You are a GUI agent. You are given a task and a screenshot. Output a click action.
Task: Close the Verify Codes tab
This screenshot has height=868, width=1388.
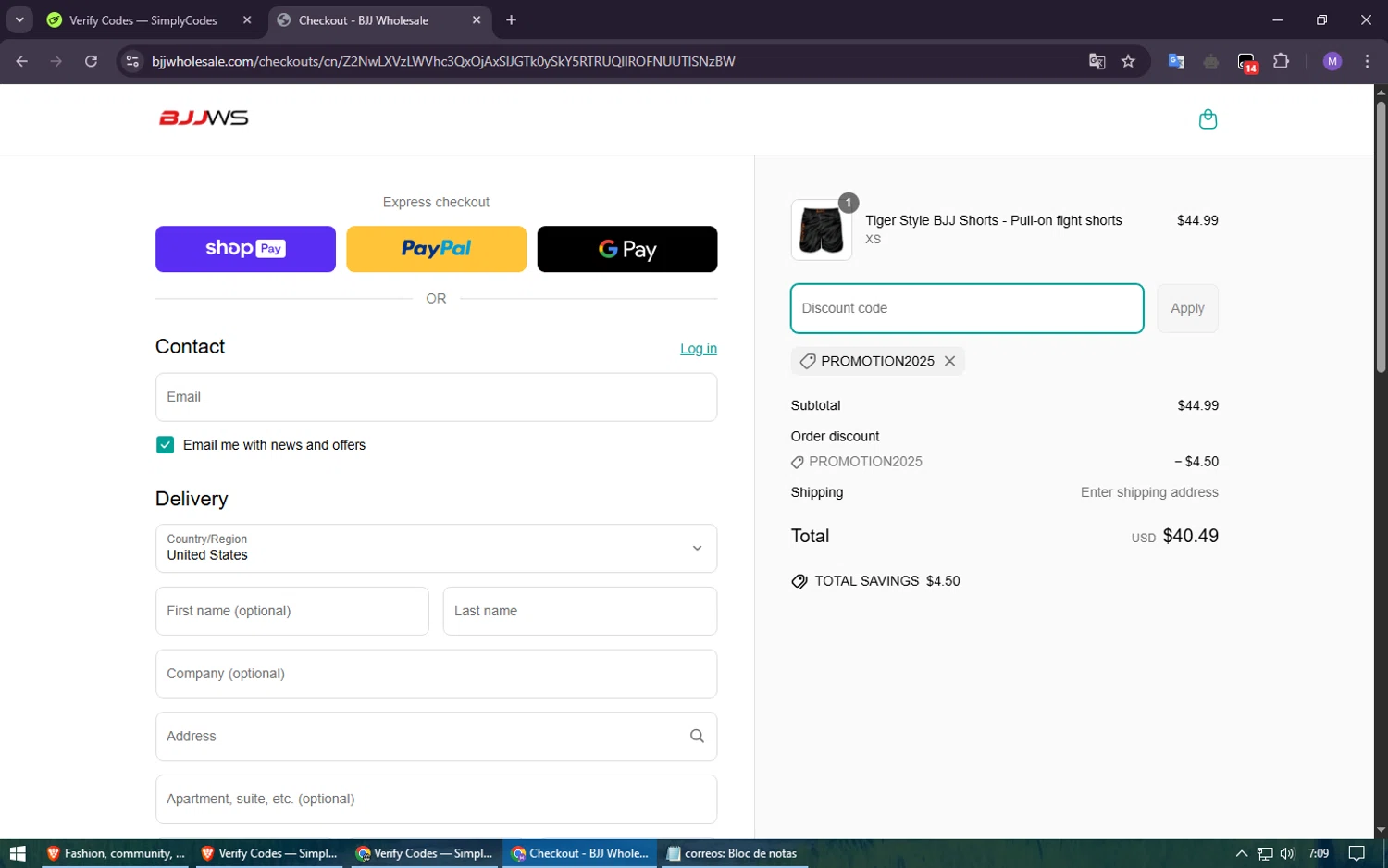[247, 20]
